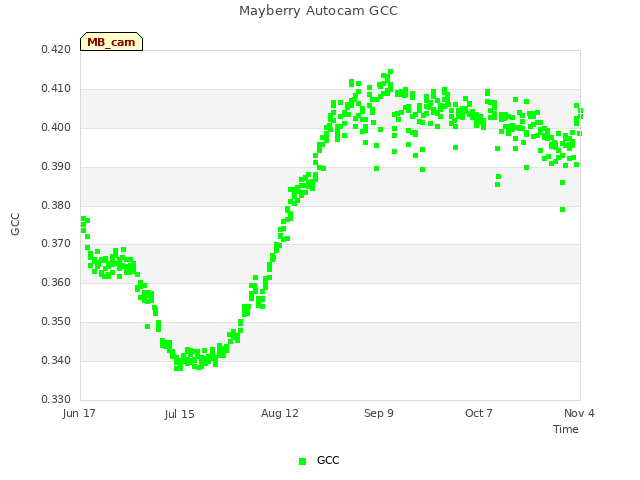Click the Aug 12 x-axis label
The height and width of the screenshot is (480, 640).
(280, 413)
